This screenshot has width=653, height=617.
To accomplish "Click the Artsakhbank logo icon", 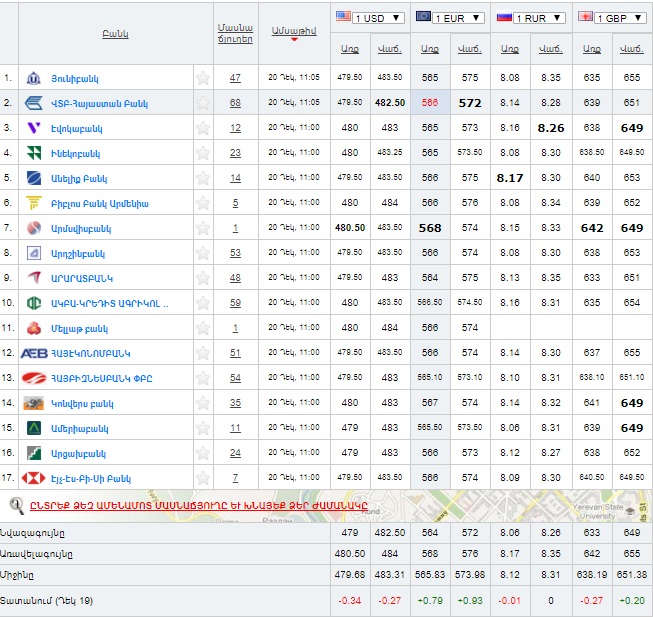I will click(x=34, y=453).
